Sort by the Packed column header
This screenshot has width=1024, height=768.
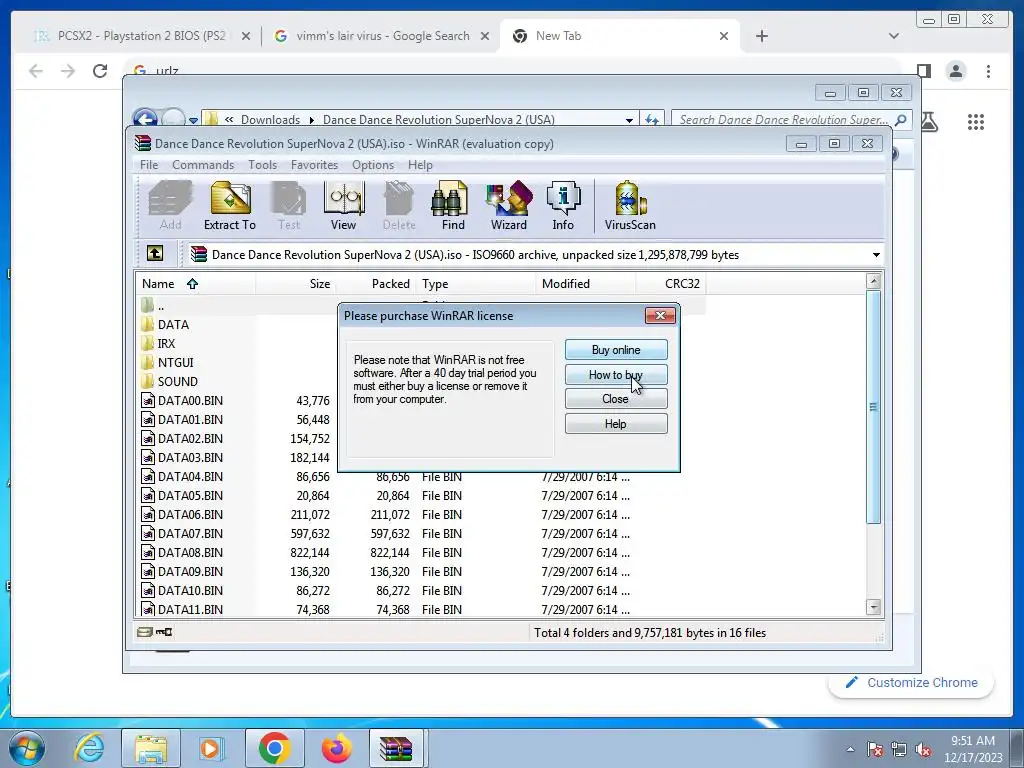click(376, 283)
